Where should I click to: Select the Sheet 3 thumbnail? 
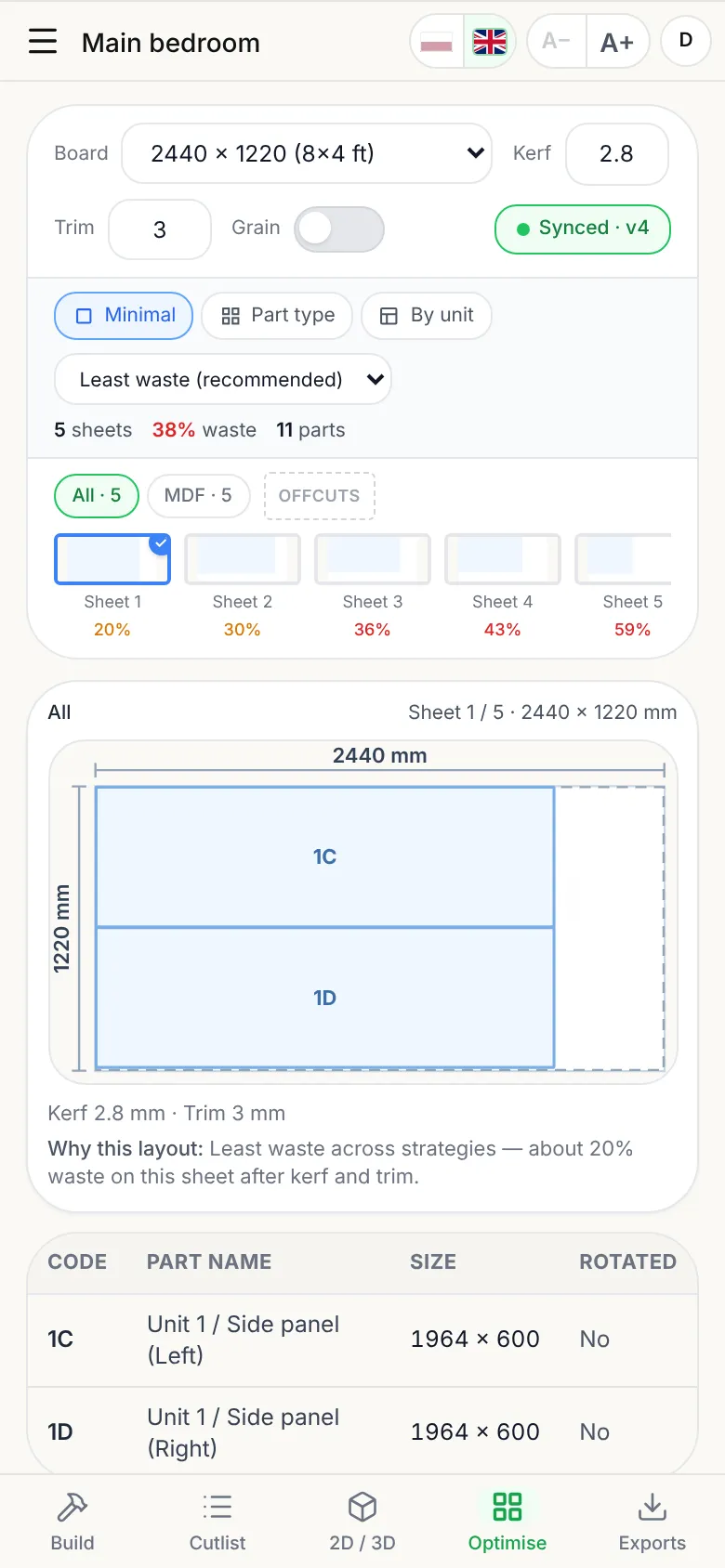[x=373, y=559]
